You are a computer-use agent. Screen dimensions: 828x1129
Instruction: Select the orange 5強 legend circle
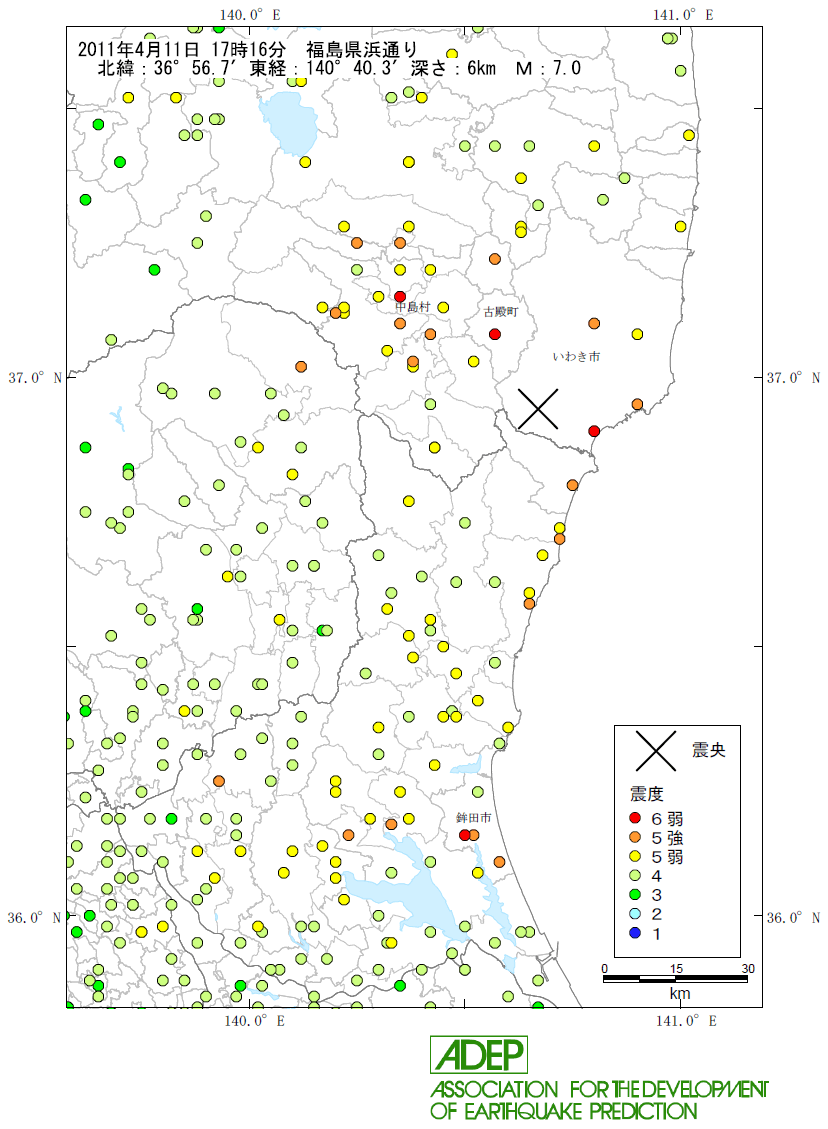click(x=635, y=837)
